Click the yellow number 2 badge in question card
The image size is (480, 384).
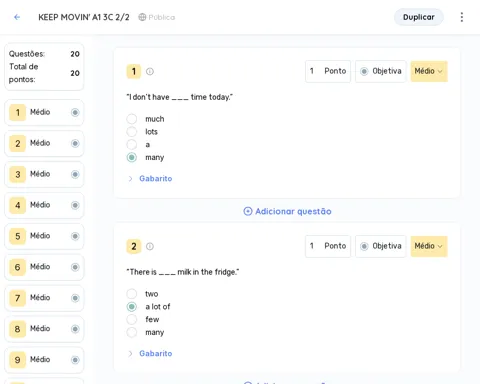tap(134, 246)
